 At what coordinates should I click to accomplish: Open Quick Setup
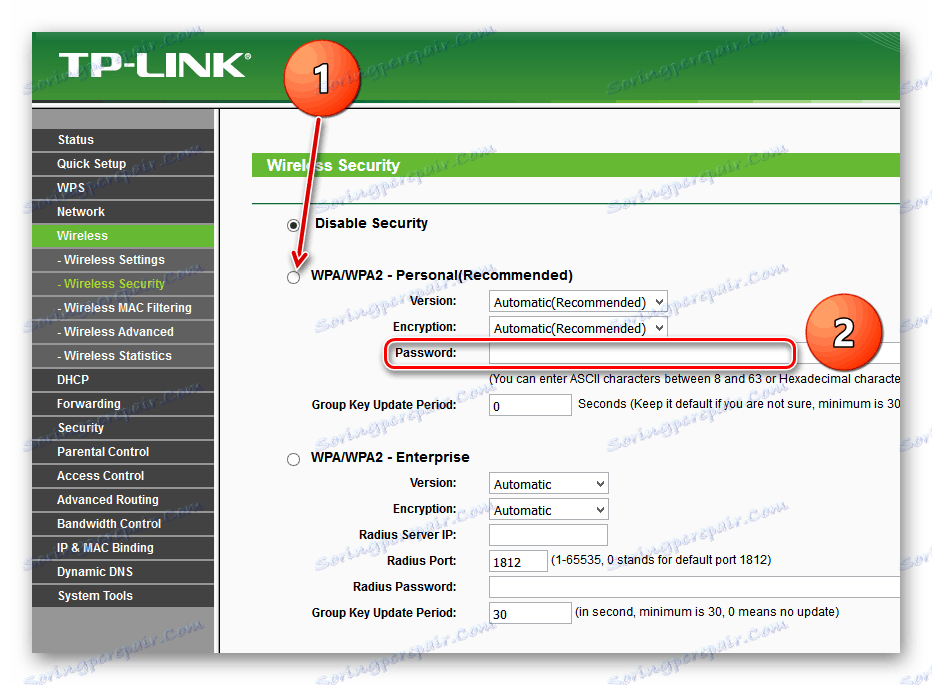(91, 163)
